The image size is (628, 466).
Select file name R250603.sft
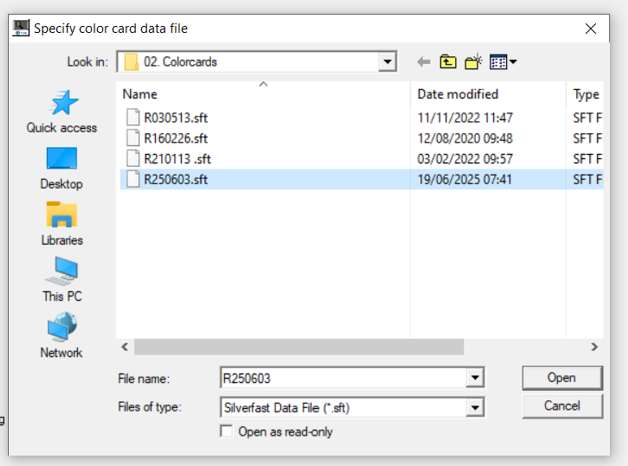(x=176, y=179)
